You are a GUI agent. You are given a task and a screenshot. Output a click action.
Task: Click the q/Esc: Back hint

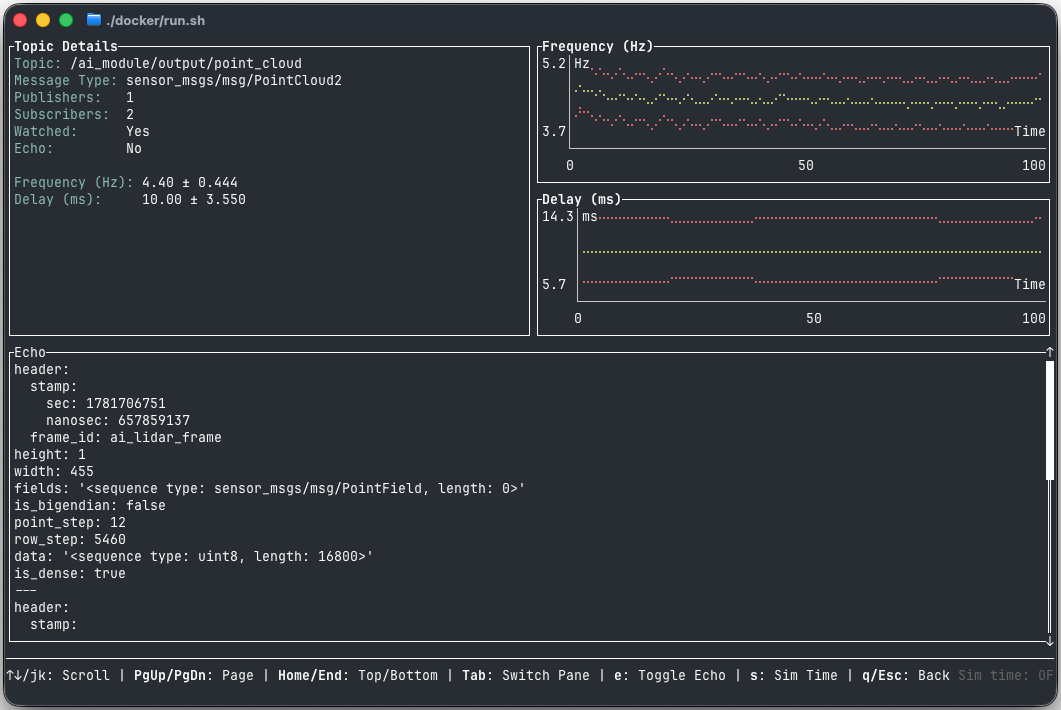pyautogui.click(x=906, y=675)
